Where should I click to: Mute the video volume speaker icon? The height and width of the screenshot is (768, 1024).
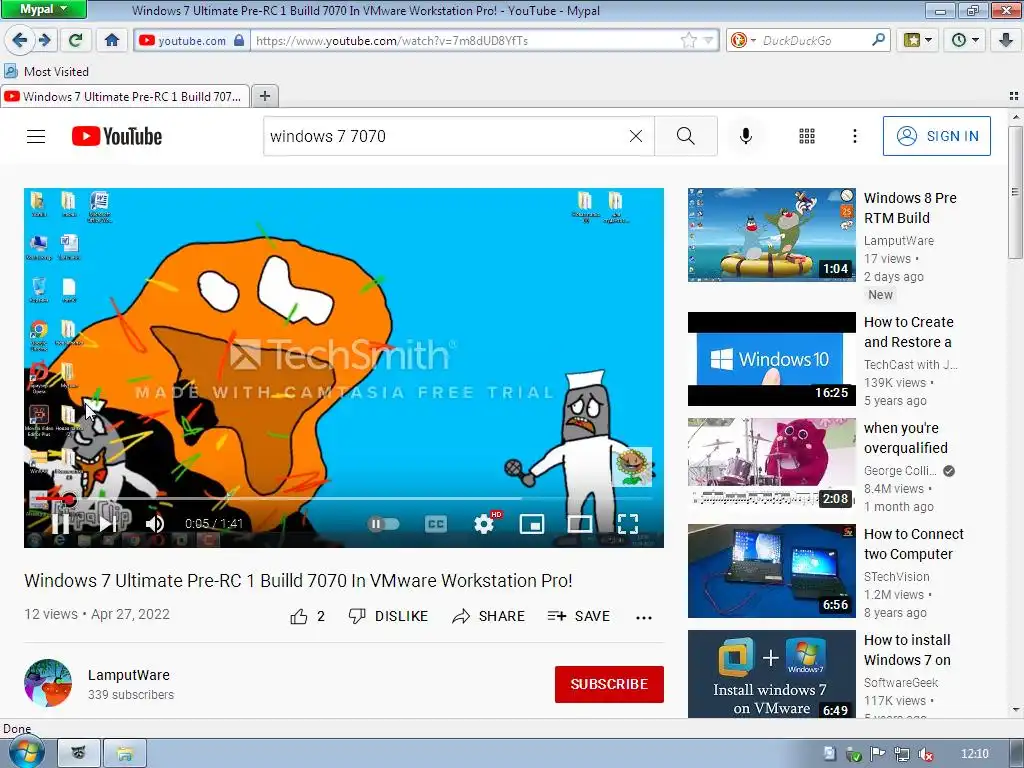click(x=155, y=523)
